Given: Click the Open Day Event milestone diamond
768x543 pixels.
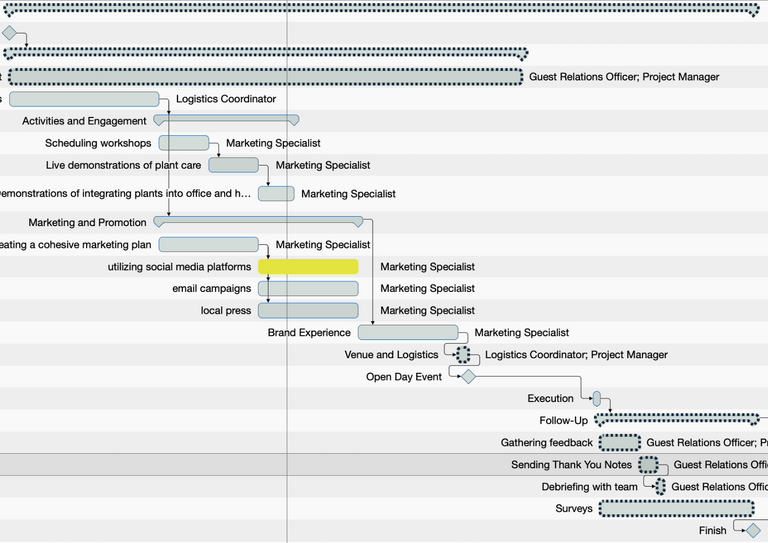Looking at the screenshot, I should pos(467,377).
